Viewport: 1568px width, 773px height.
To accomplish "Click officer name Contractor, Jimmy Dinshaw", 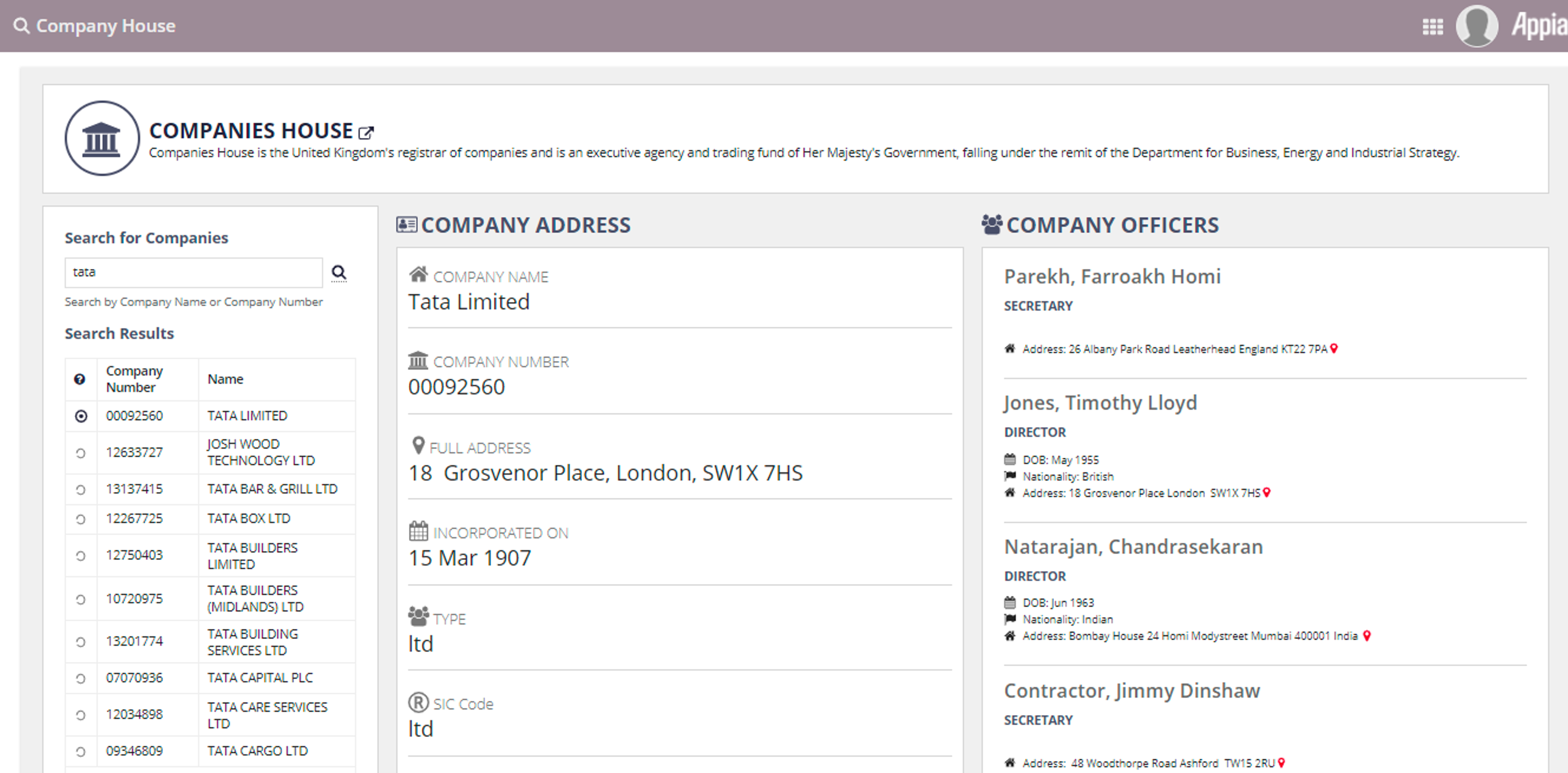I will point(1131,691).
